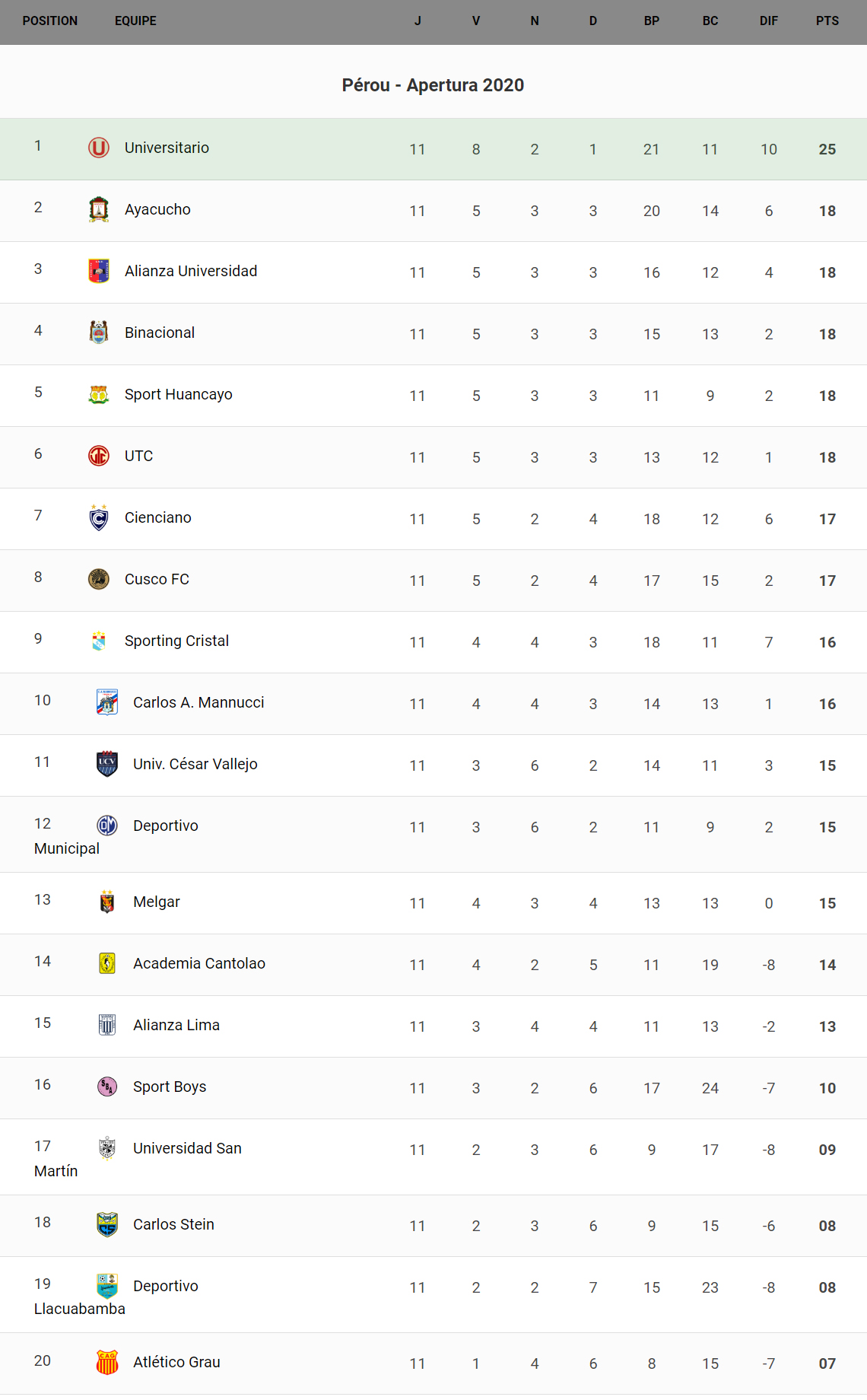Open the Alianza Lima team link
This screenshot has width=867, height=1400.
176,1025
